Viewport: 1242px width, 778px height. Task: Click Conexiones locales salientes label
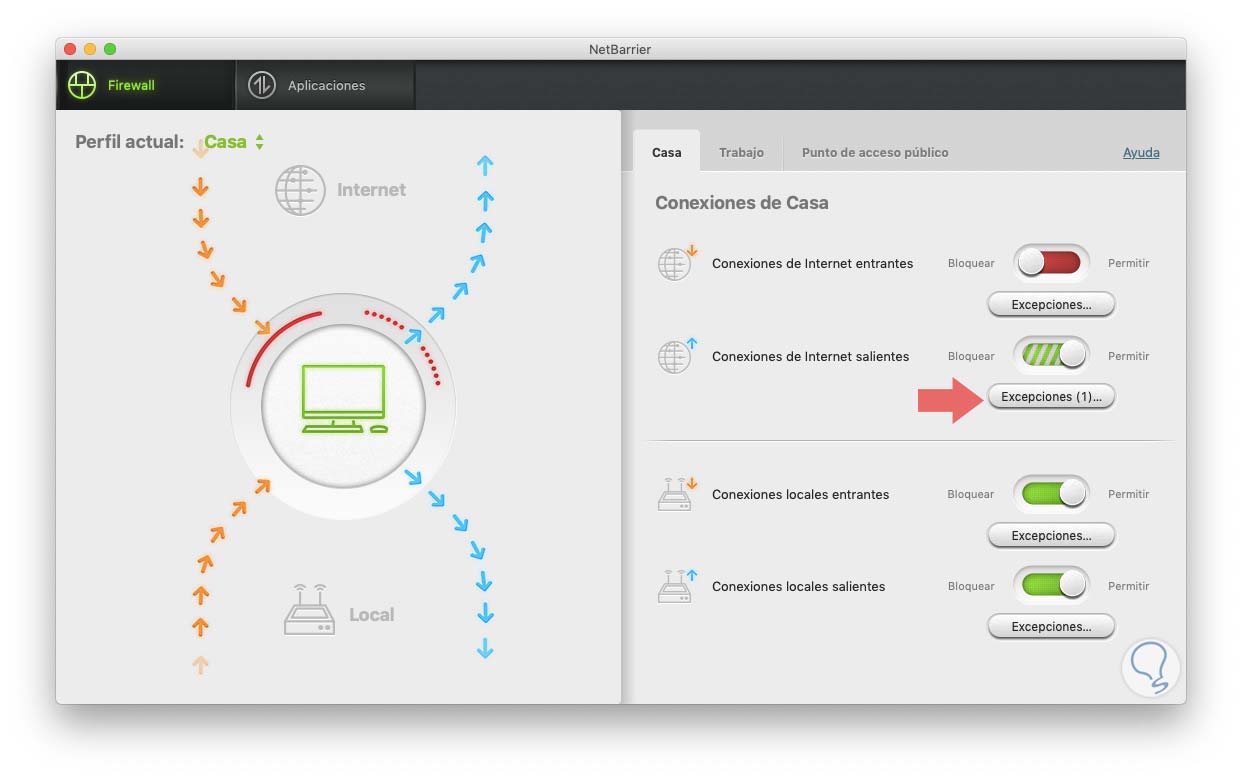coord(798,586)
